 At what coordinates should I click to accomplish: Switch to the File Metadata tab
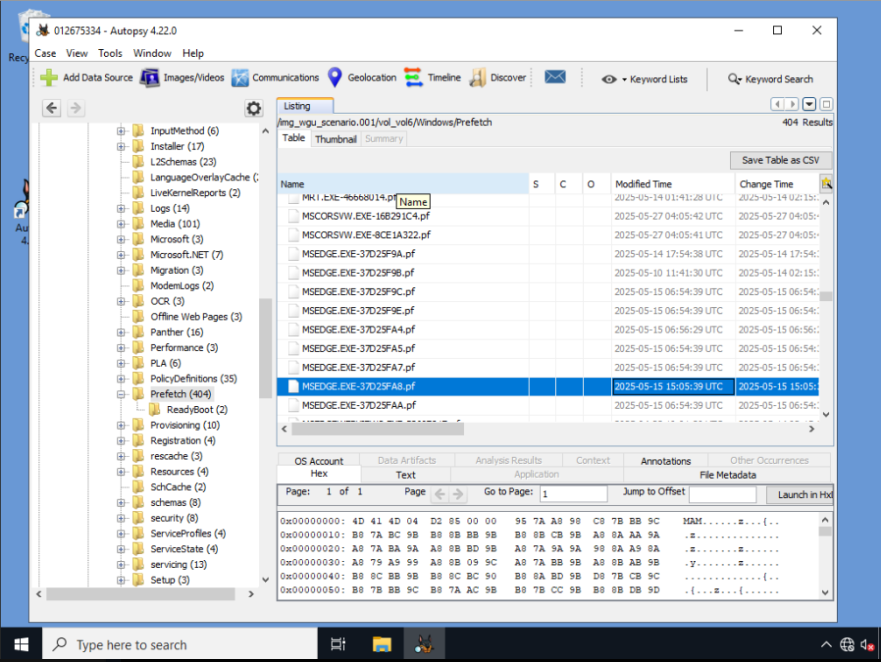coord(728,475)
